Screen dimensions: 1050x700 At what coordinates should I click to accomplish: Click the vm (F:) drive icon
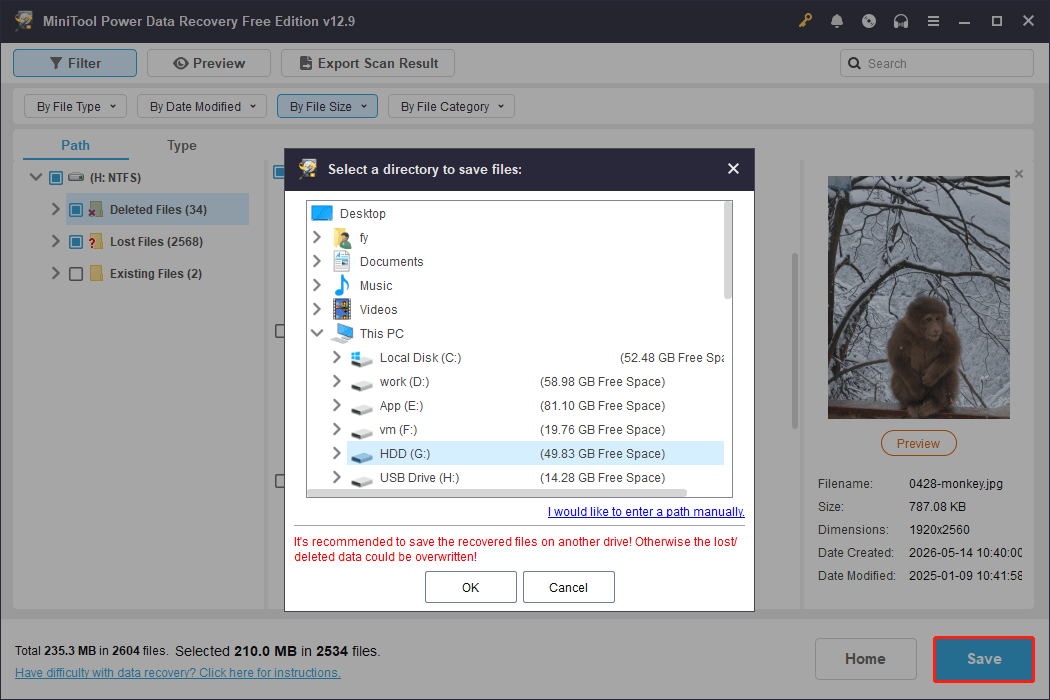pos(362,432)
